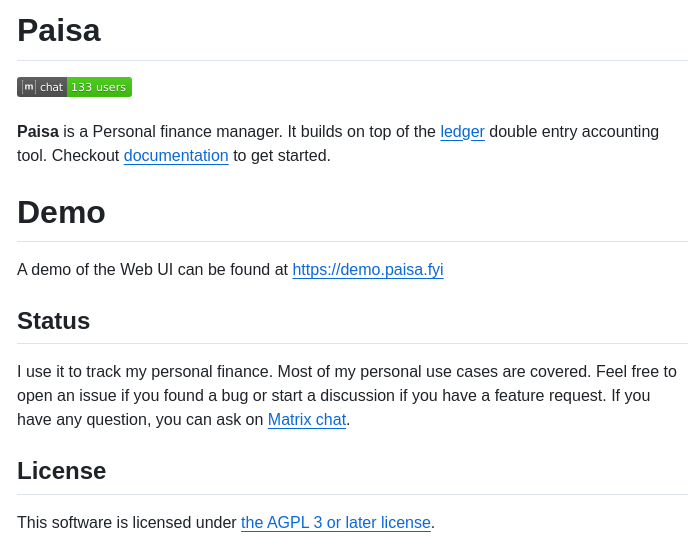Click the green "133 users" badge

pos(99,87)
